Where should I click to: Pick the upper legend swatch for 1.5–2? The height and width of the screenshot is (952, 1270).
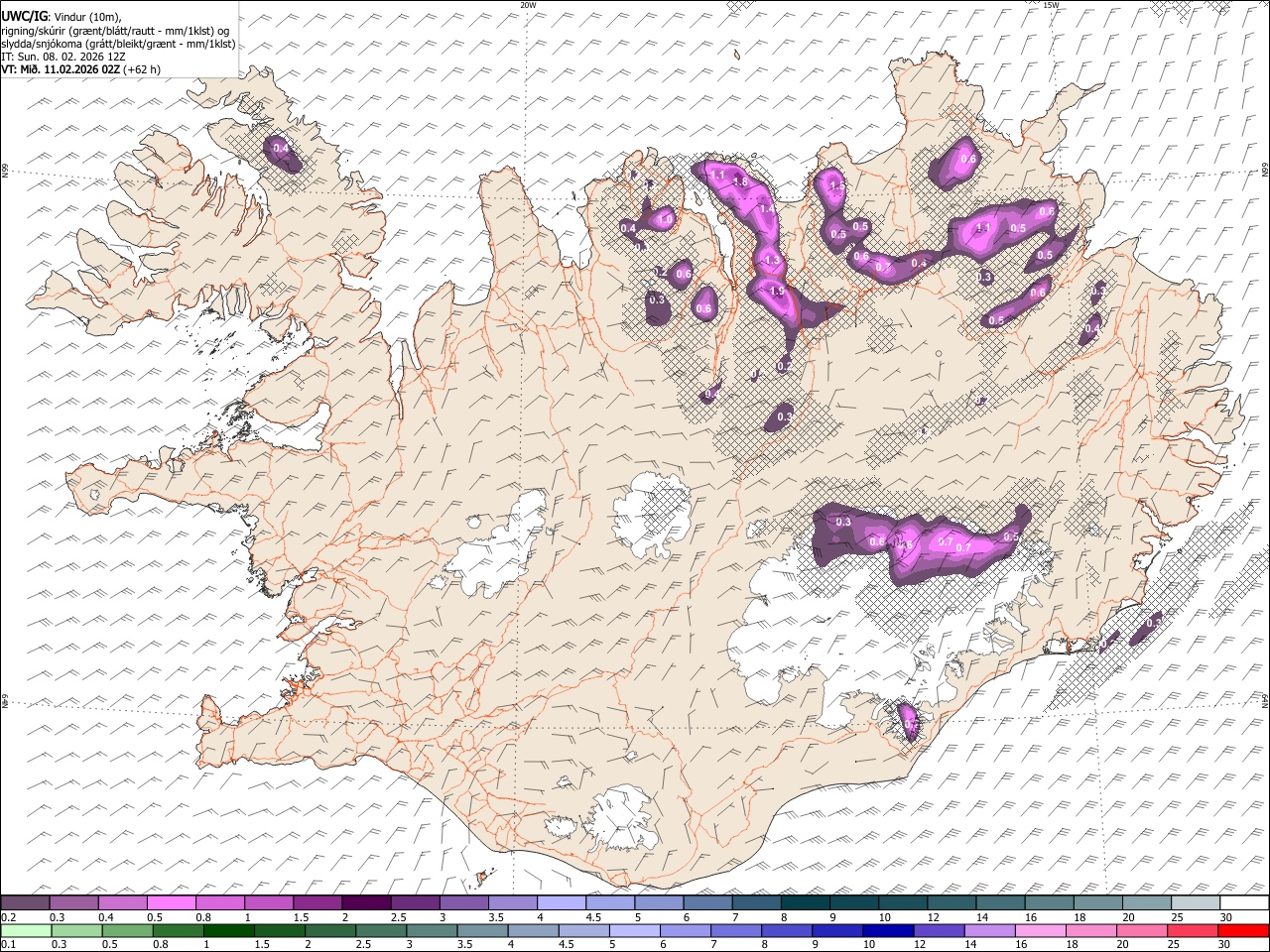click(x=317, y=903)
